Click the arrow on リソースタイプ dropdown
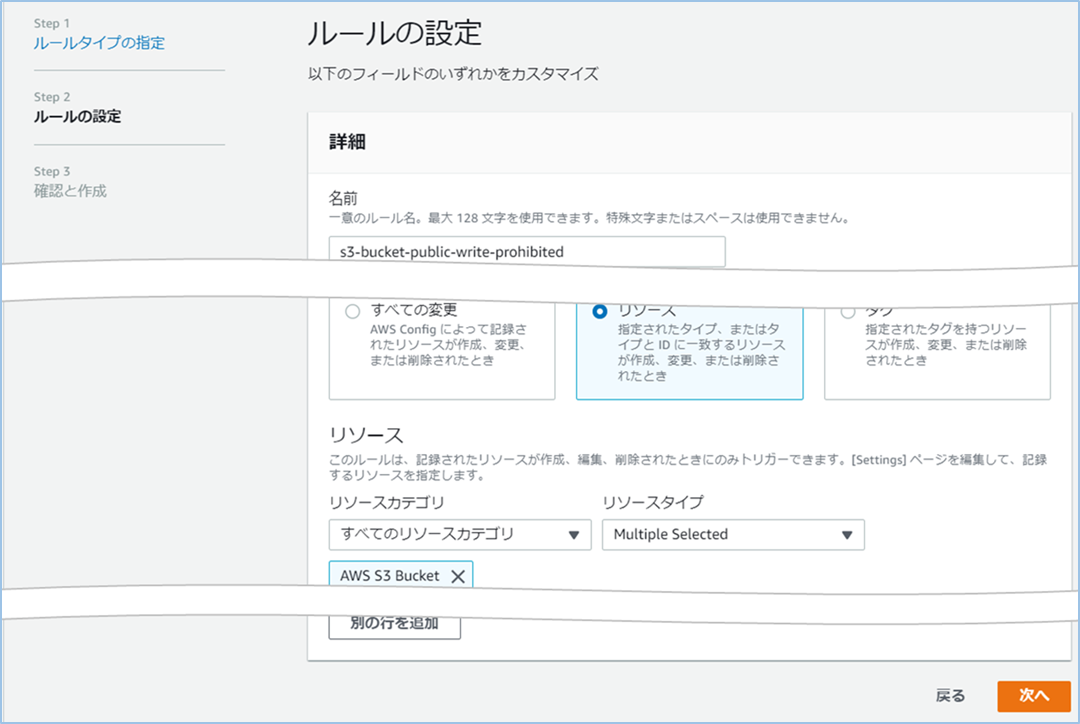1080x724 pixels. coord(847,535)
